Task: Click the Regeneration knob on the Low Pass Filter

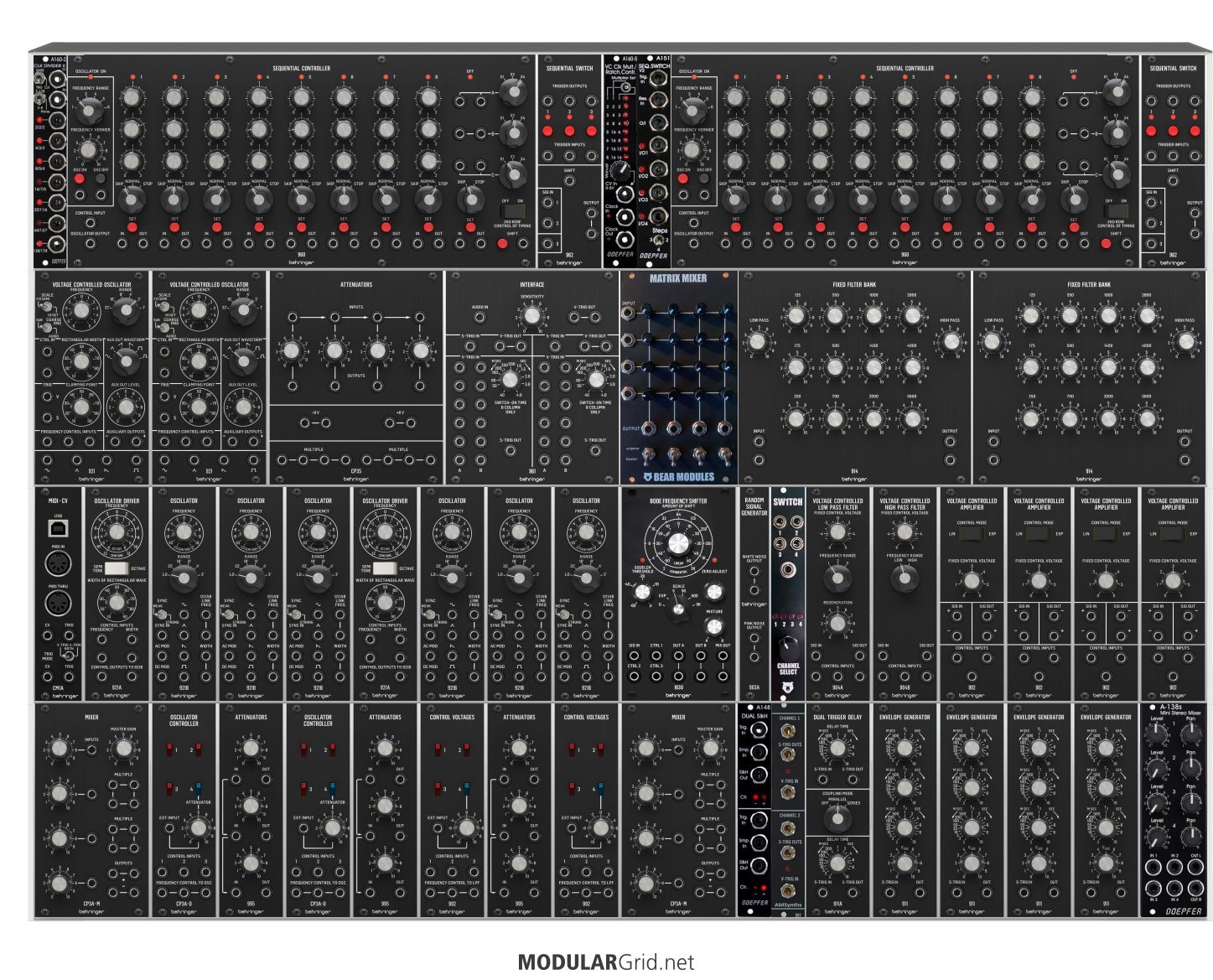Action: click(837, 623)
